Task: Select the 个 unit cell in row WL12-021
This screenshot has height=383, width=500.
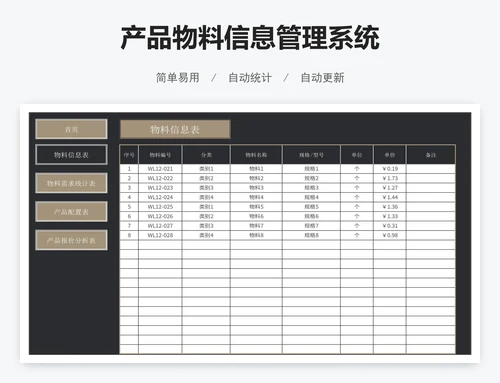Action: pos(357,169)
